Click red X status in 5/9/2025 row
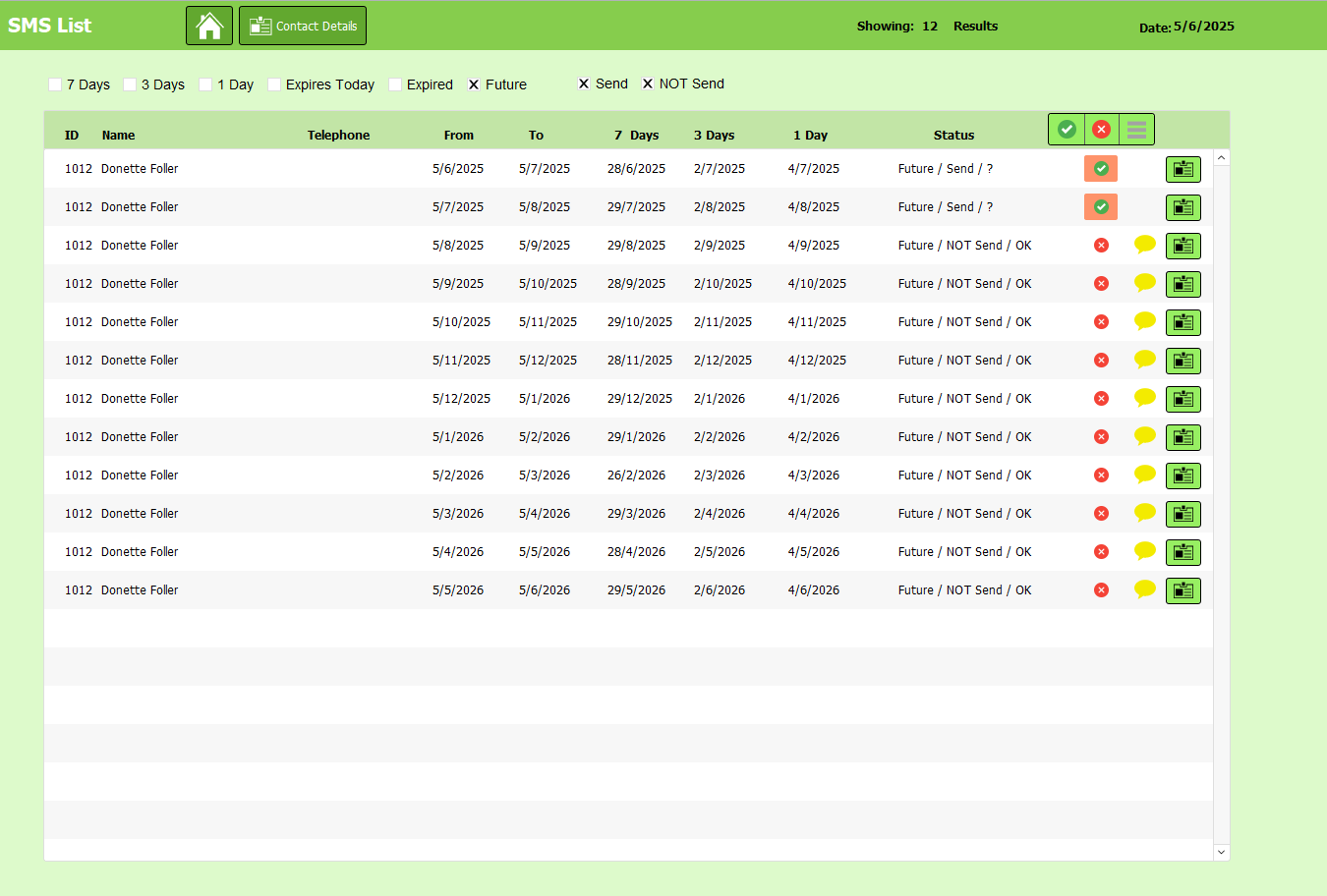 coord(1101,284)
